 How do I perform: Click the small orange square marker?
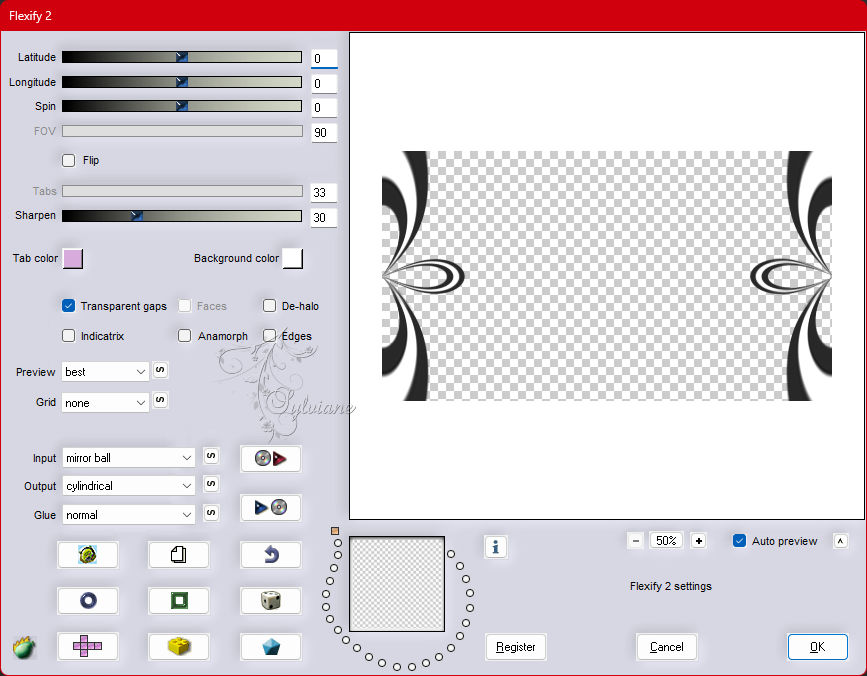(335, 531)
